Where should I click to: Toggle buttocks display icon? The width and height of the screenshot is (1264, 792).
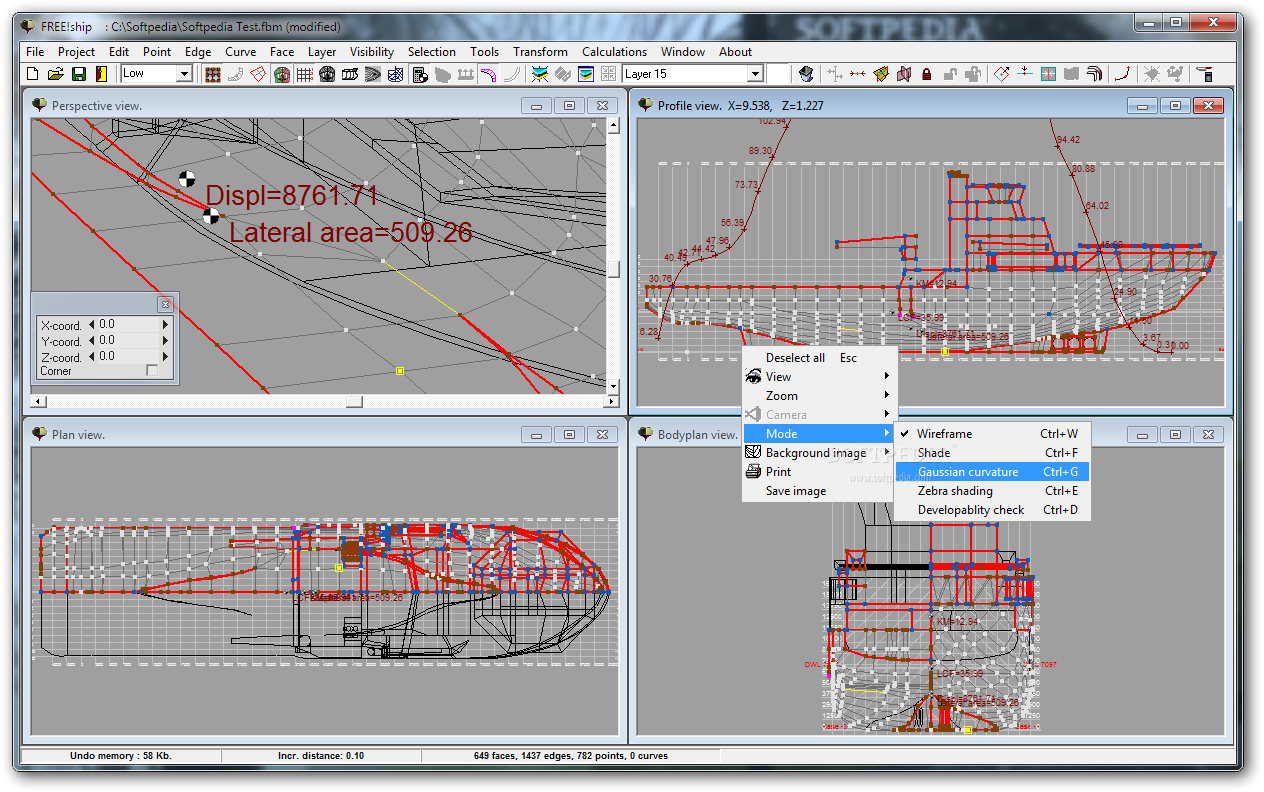point(350,74)
